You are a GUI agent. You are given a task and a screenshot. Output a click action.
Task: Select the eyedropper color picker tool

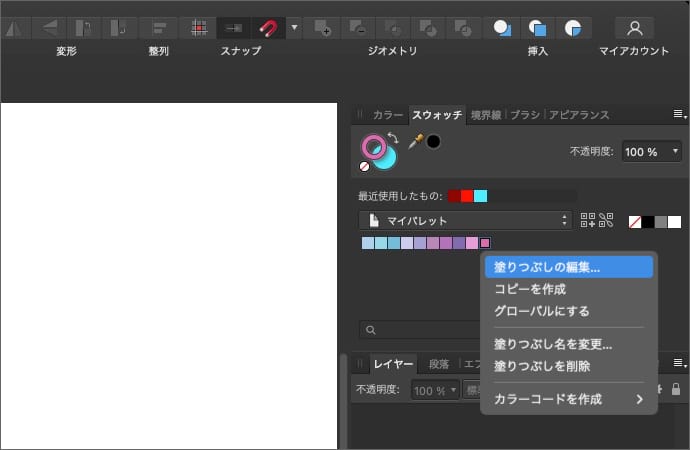(416, 141)
